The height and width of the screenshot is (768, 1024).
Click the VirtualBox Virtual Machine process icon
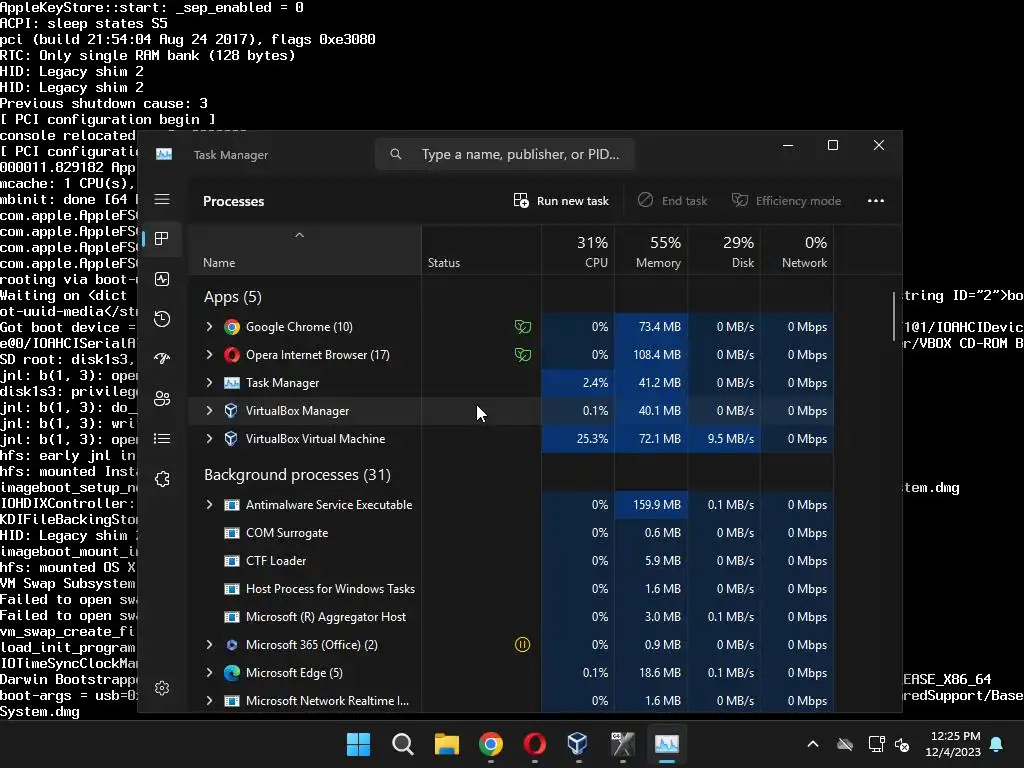(231, 439)
